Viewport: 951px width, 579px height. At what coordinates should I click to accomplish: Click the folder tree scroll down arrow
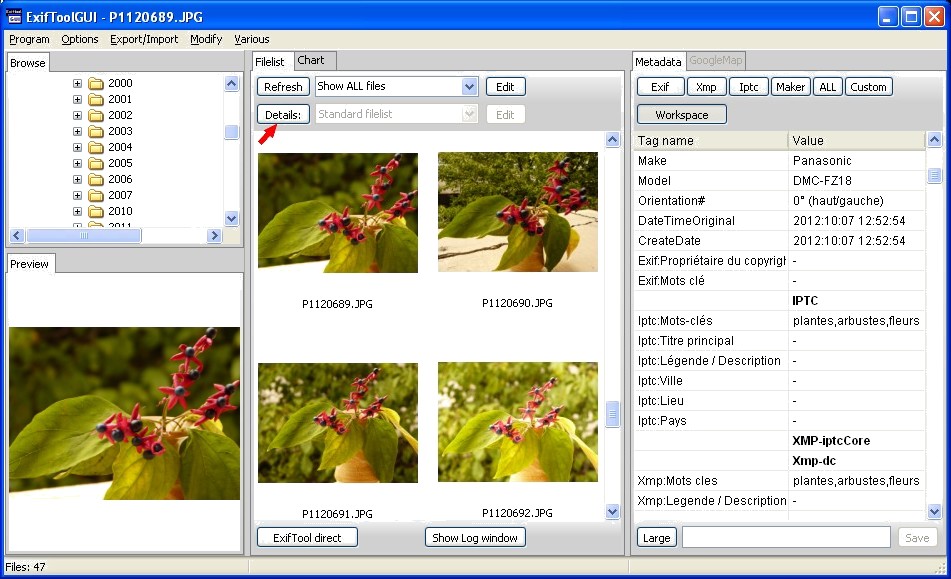pos(232,218)
